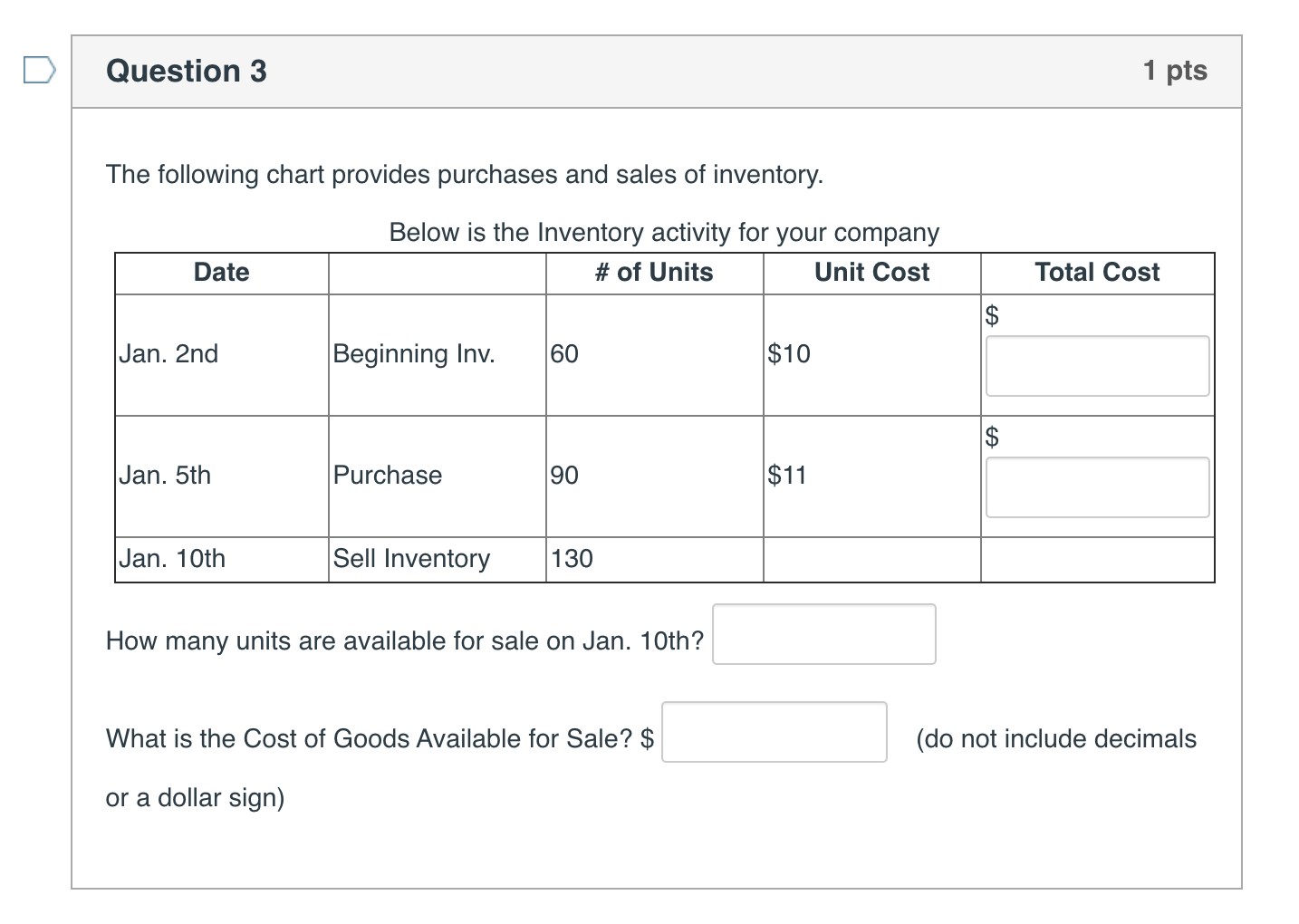This screenshot has height=924, width=1299.
Task: Select the Total Cost column header
Action: tap(1097, 273)
